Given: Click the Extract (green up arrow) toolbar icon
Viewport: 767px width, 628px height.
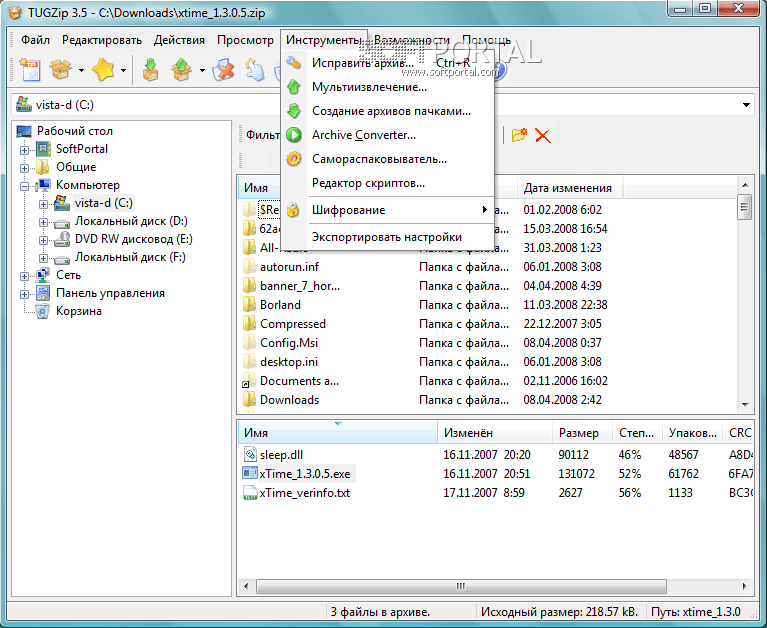Looking at the screenshot, I should [181, 70].
